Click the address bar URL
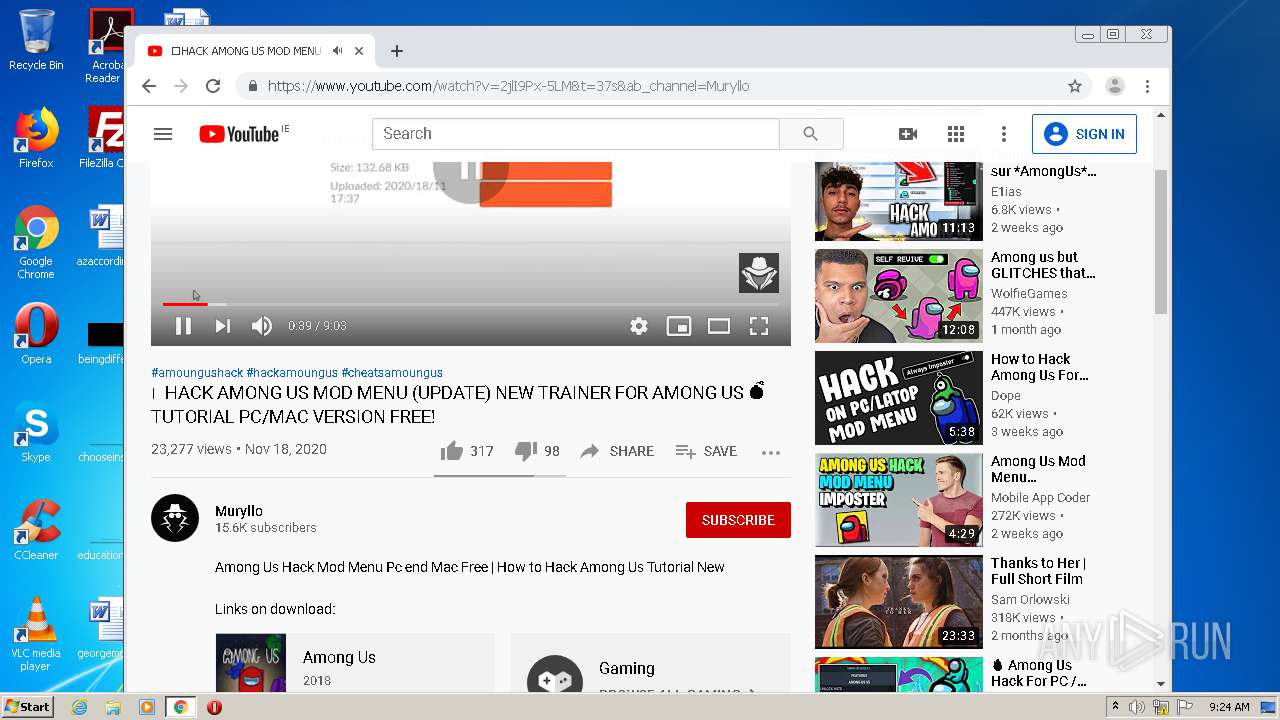Viewport: 1280px width, 720px height. coord(508,86)
